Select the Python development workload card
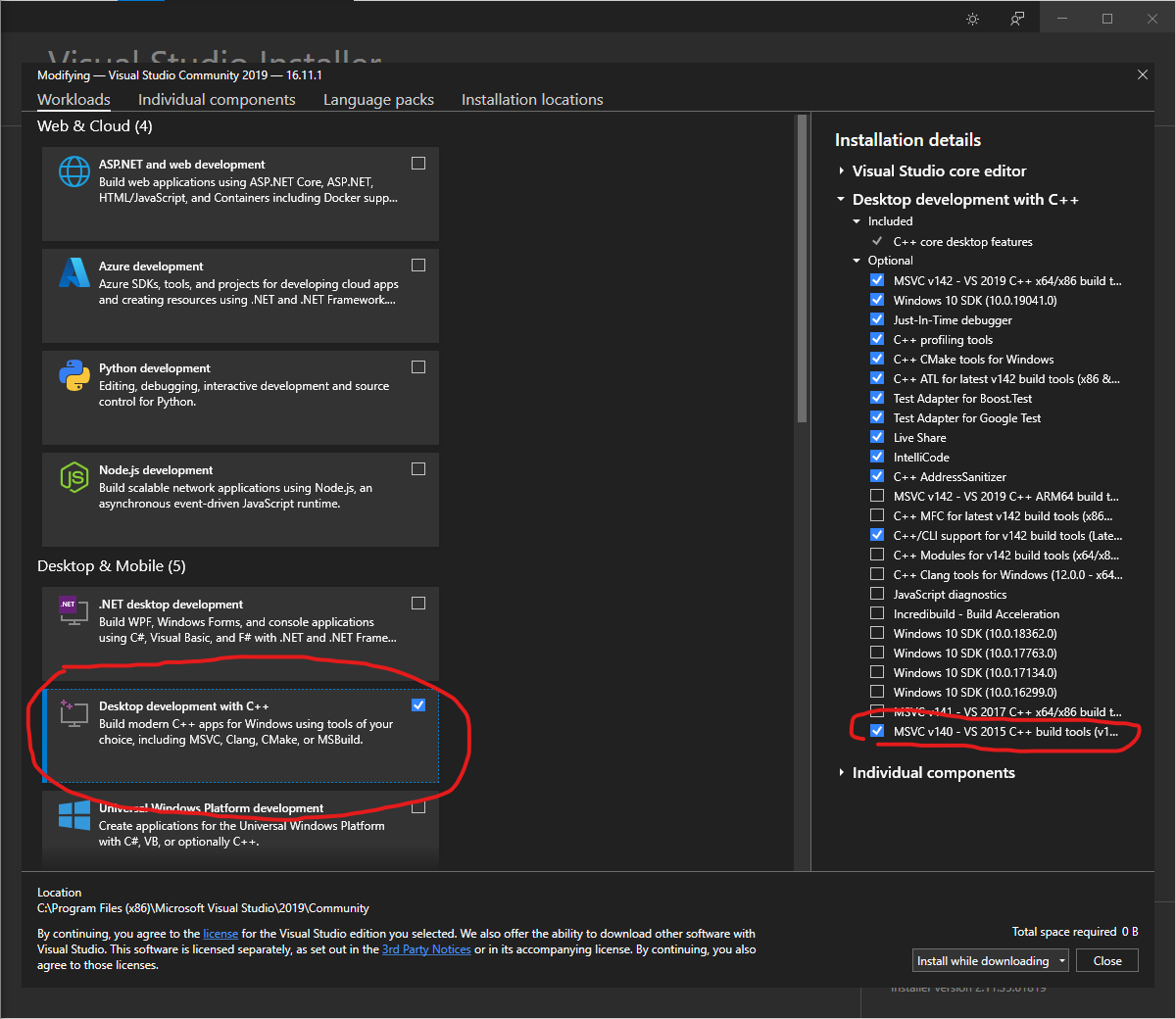 pos(240,398)
